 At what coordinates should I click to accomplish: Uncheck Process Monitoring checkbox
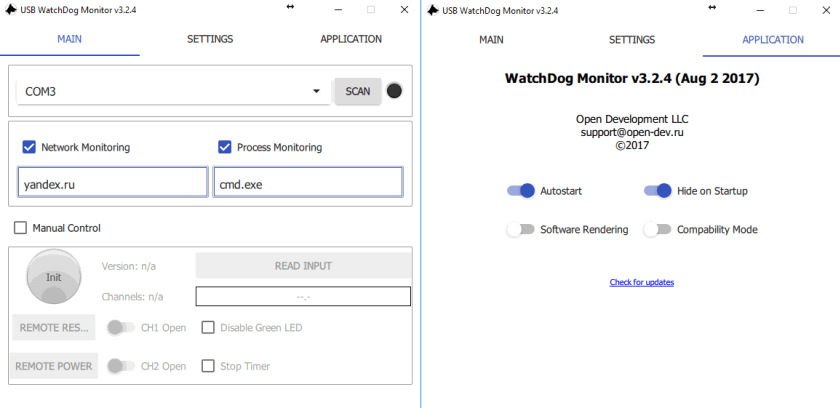point(225,147)
